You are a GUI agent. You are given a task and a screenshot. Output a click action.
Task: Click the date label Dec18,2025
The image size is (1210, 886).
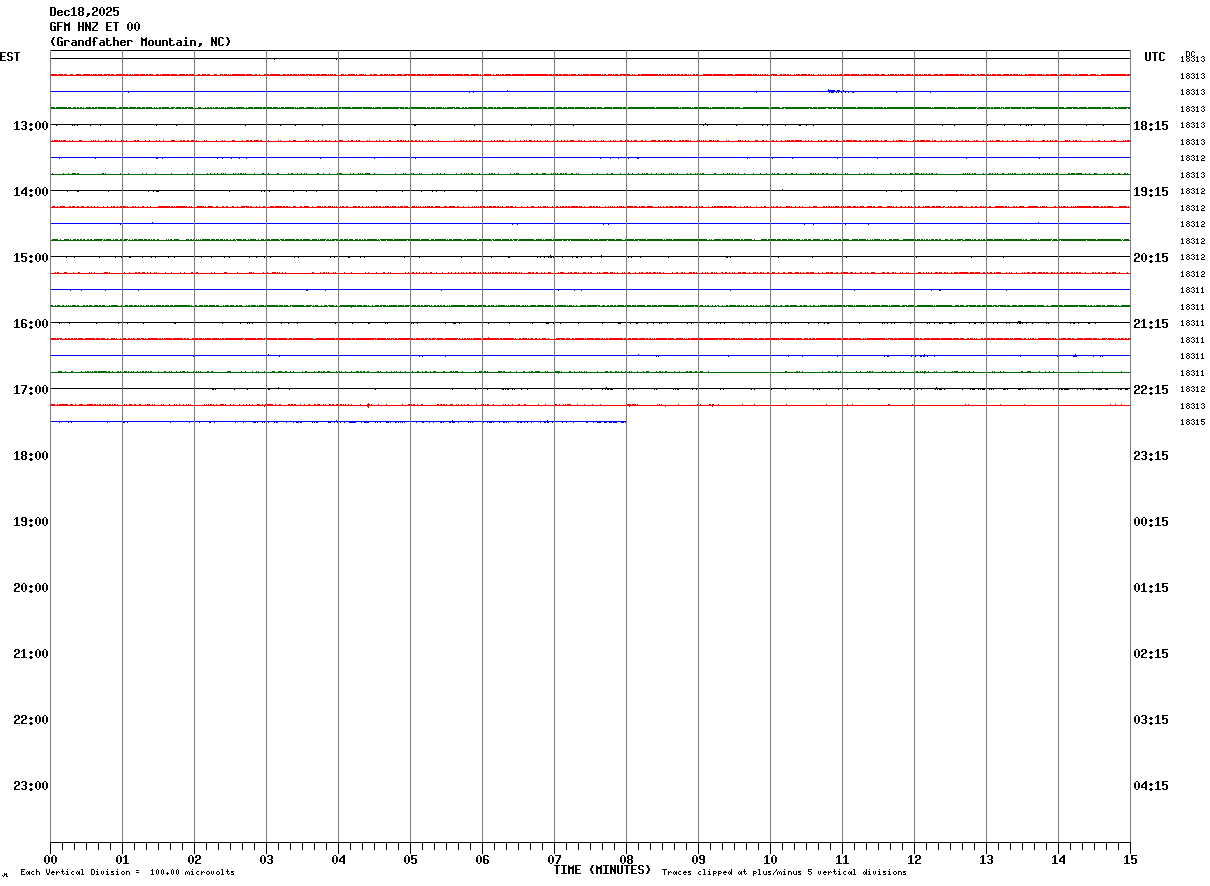(84, 12)
